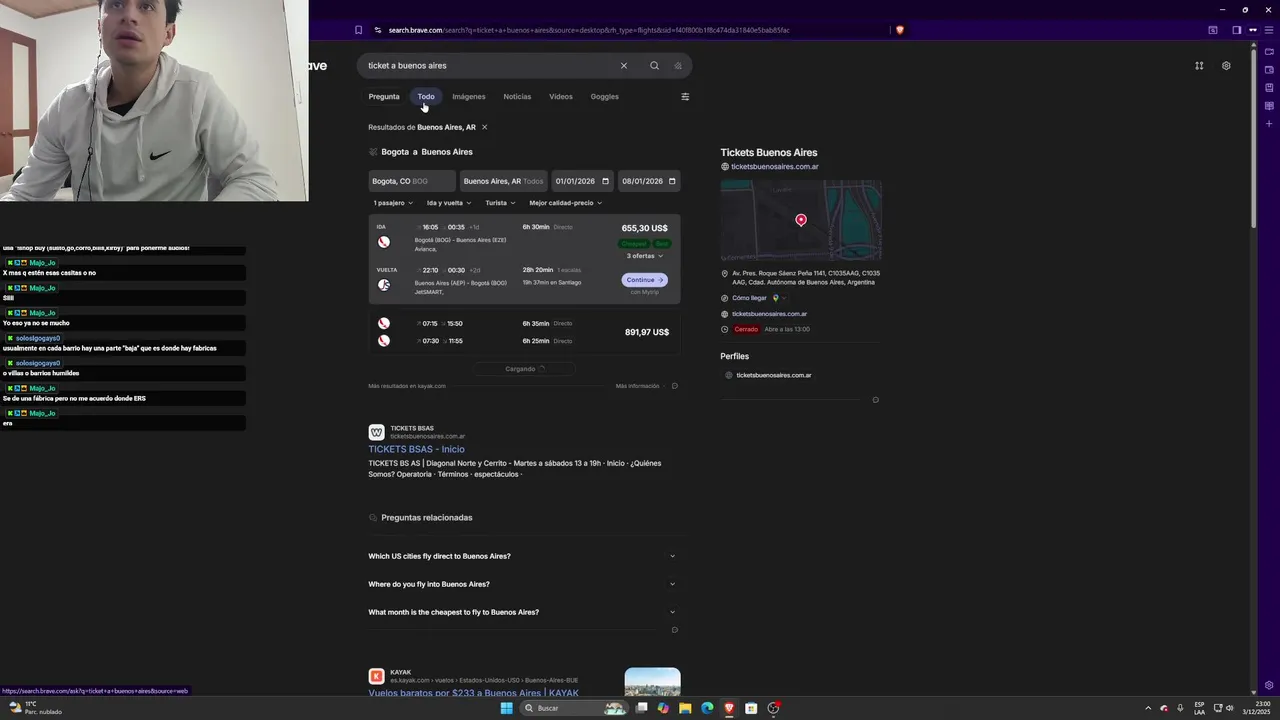The image size is (1280, 720).
Task: Click the AI sparkle icon in search box
Action: 678,66
